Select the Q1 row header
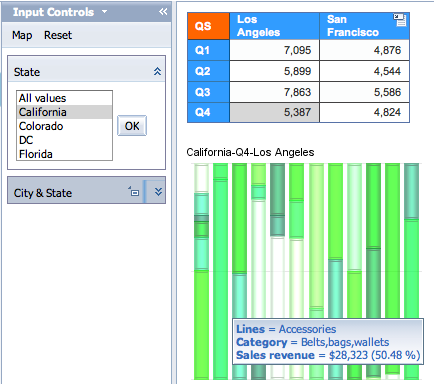 pos(209,50)
